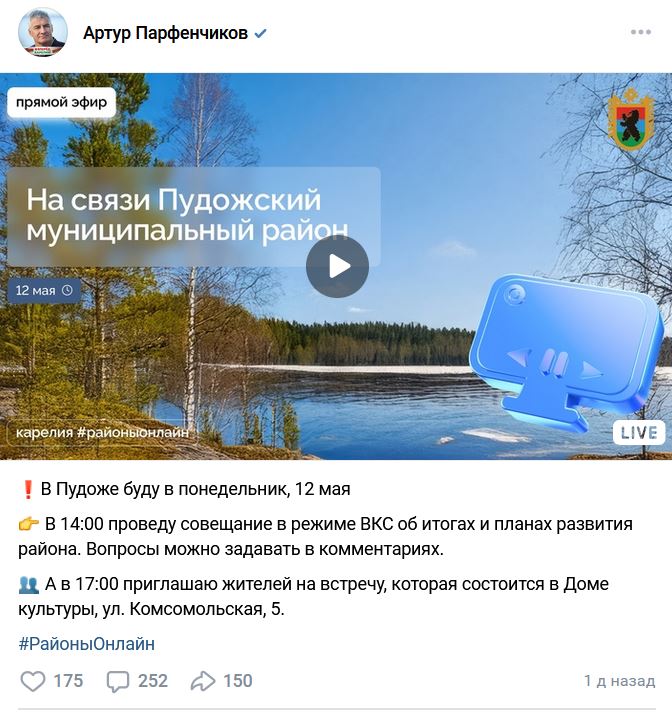The height and width of the screenshot is (712, 672).
Task: Click the clock icon beside 12 мая
Action: pos(67,291)
